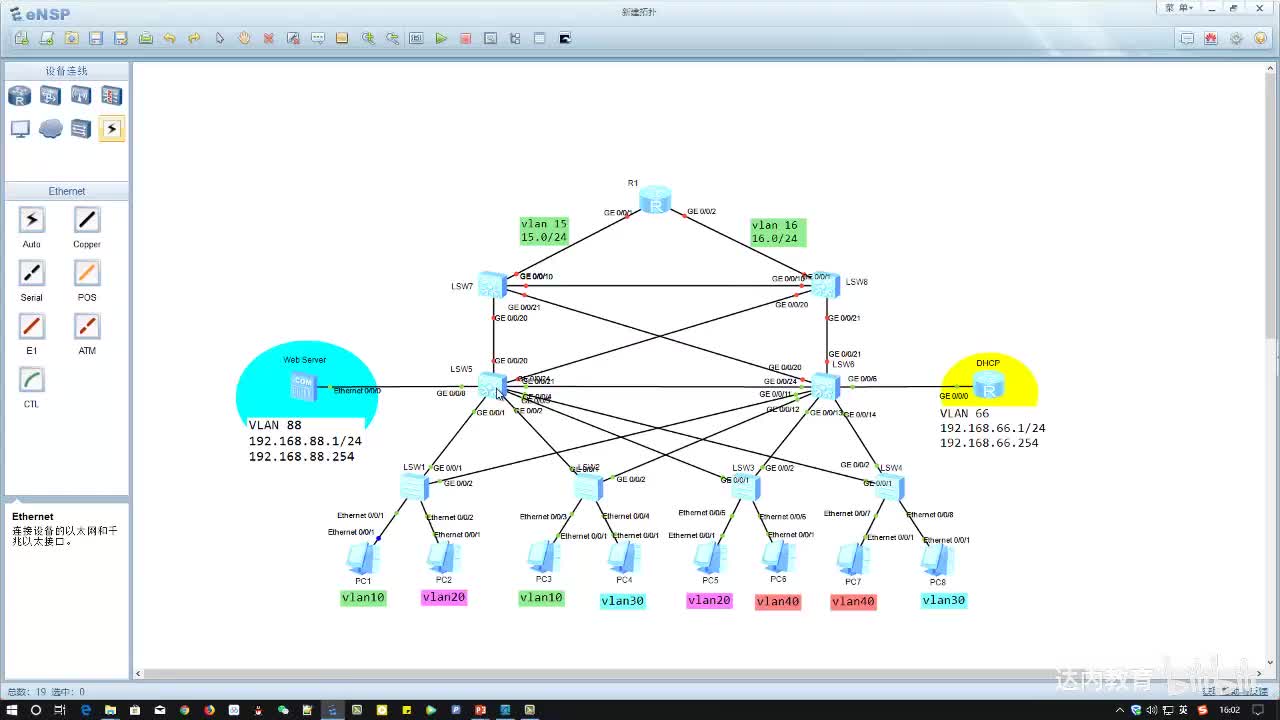Viewport: 1280px width, 720px height.
Task: Open the palette drawing tool
Action: (342, 38)
